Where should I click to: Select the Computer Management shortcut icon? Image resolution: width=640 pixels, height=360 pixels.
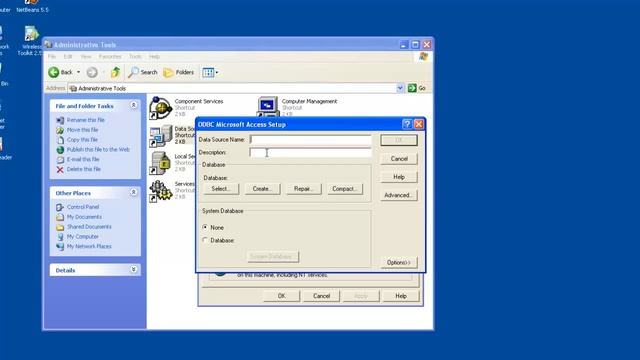click(268, 107)
